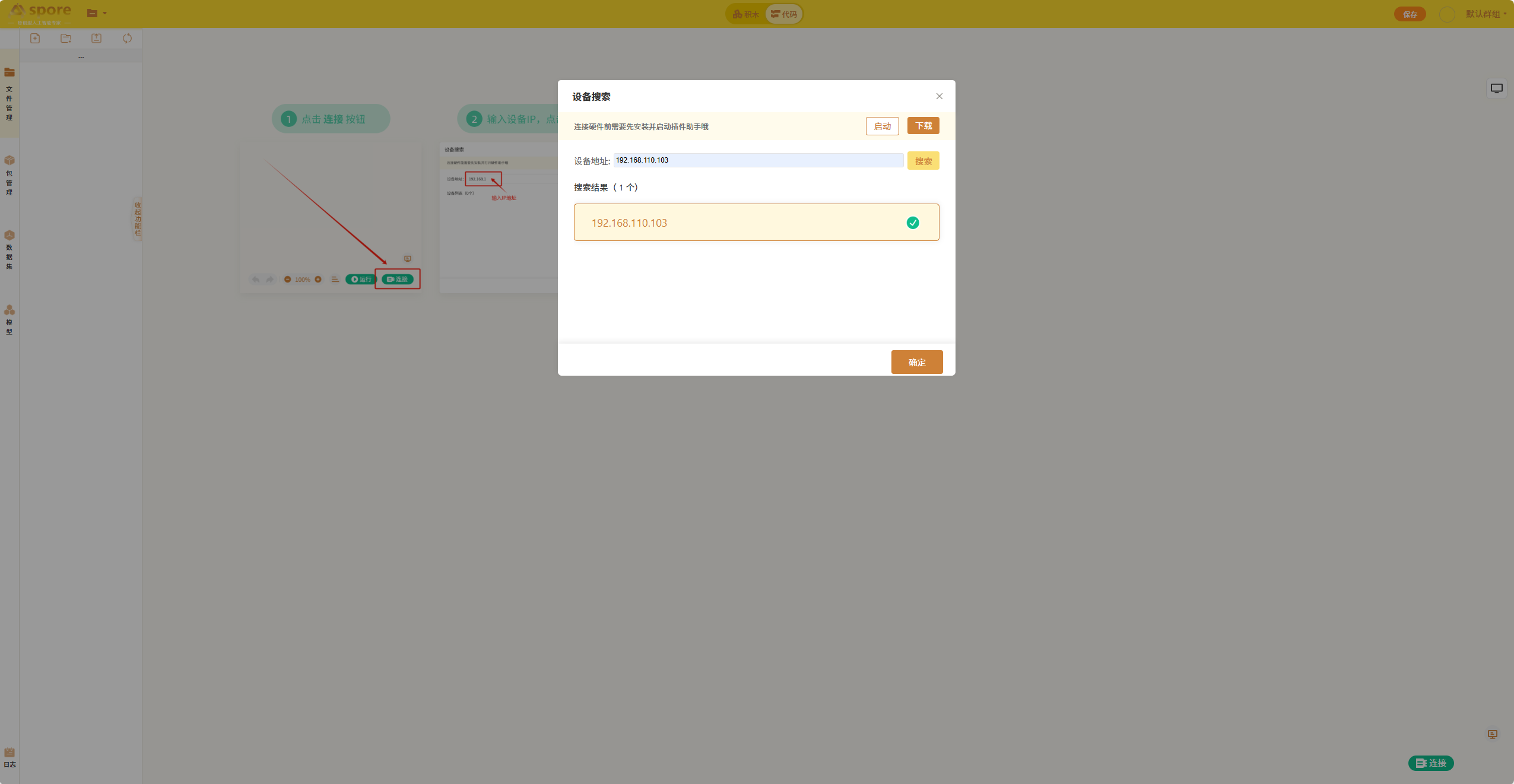The height and width of the screenshot is (784, 1514).
Task: Open 文件管理 sidebar panel
Action: pos(9,94)
